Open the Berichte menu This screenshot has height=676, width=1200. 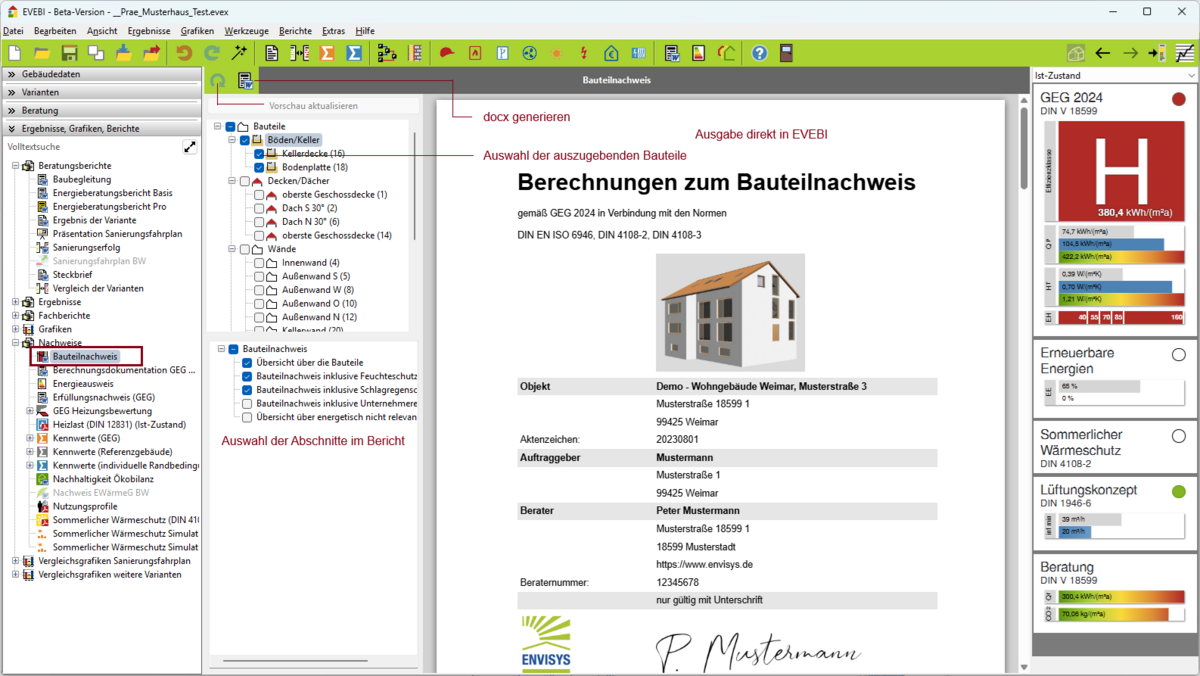click(x=295, y=31)
